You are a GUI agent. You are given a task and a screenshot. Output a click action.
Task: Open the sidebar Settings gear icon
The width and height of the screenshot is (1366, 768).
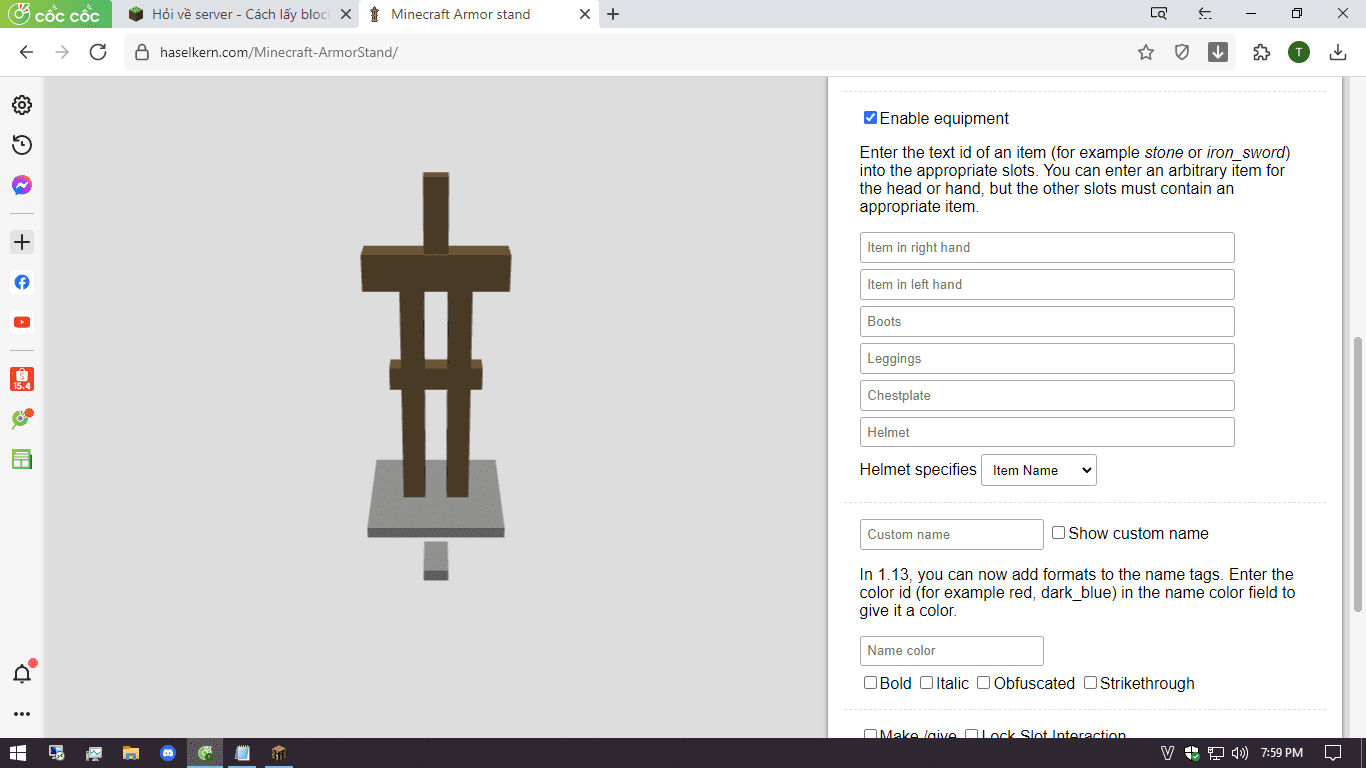pos(22,105)
